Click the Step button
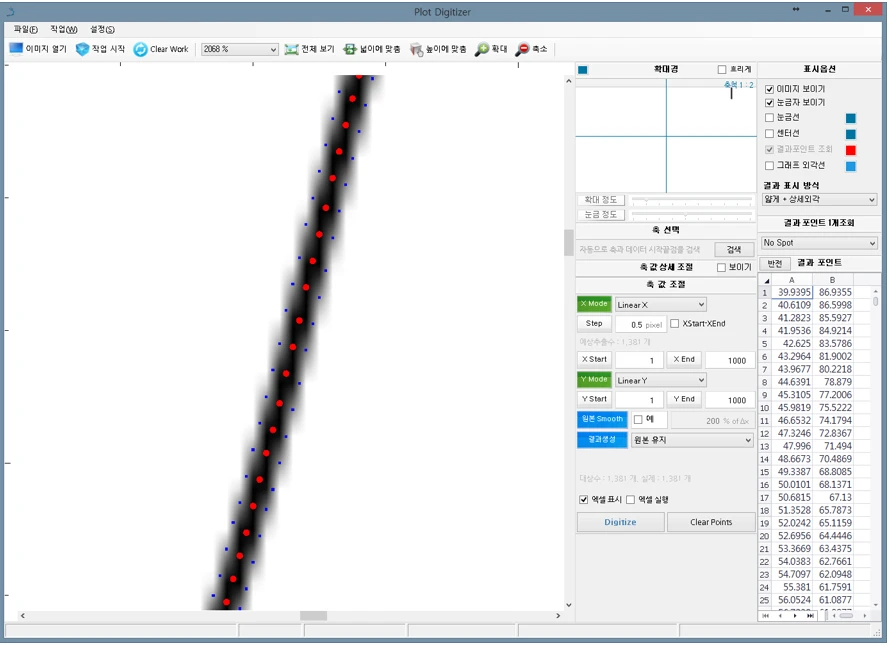Viewport: 889px width, 645px height. (594, 323)
